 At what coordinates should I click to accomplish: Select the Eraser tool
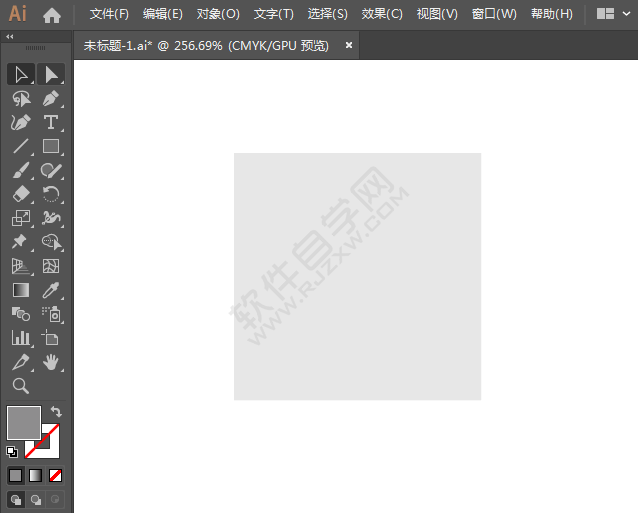point(21,194)
